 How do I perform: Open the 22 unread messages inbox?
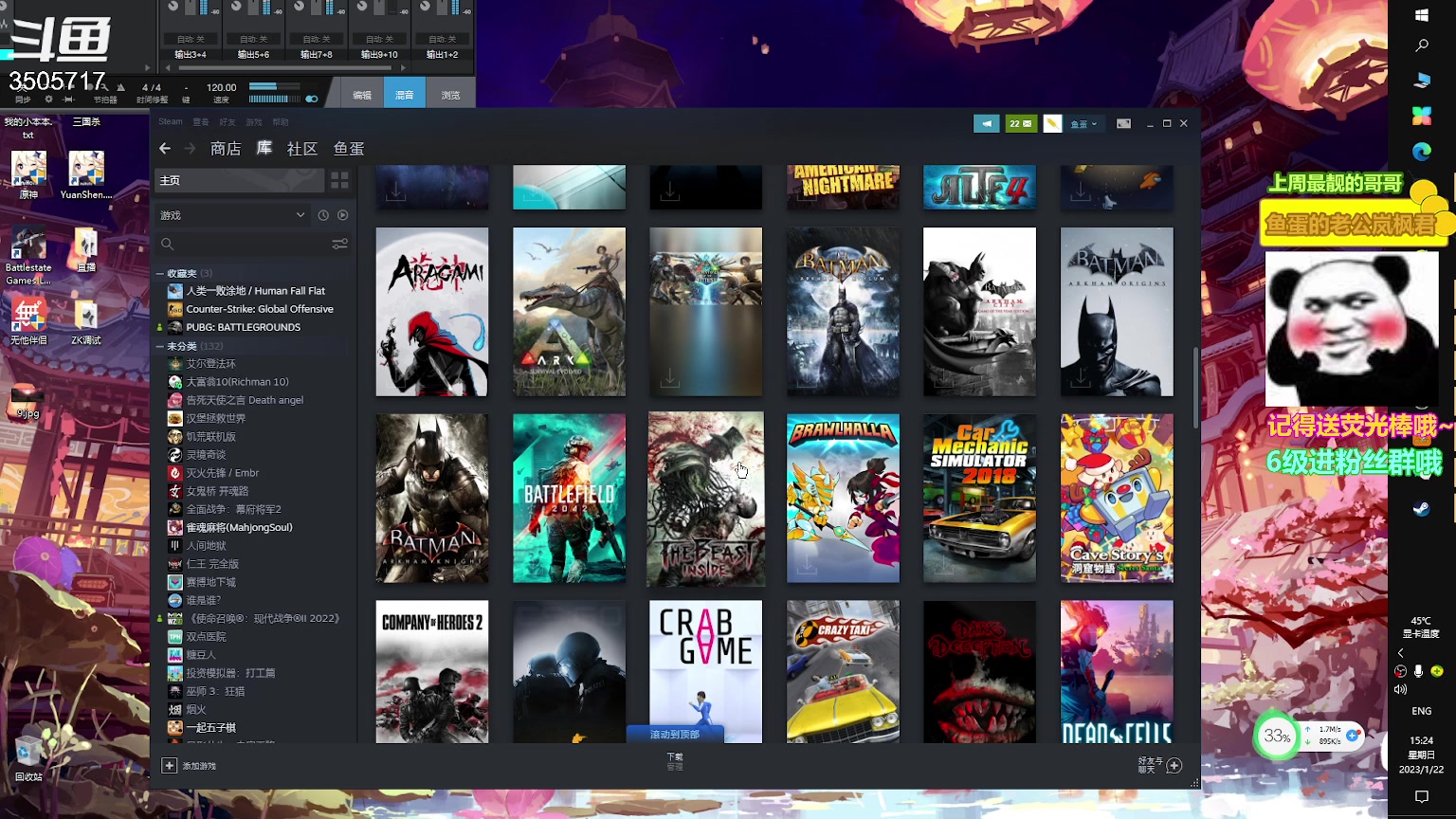[1021, 123]
